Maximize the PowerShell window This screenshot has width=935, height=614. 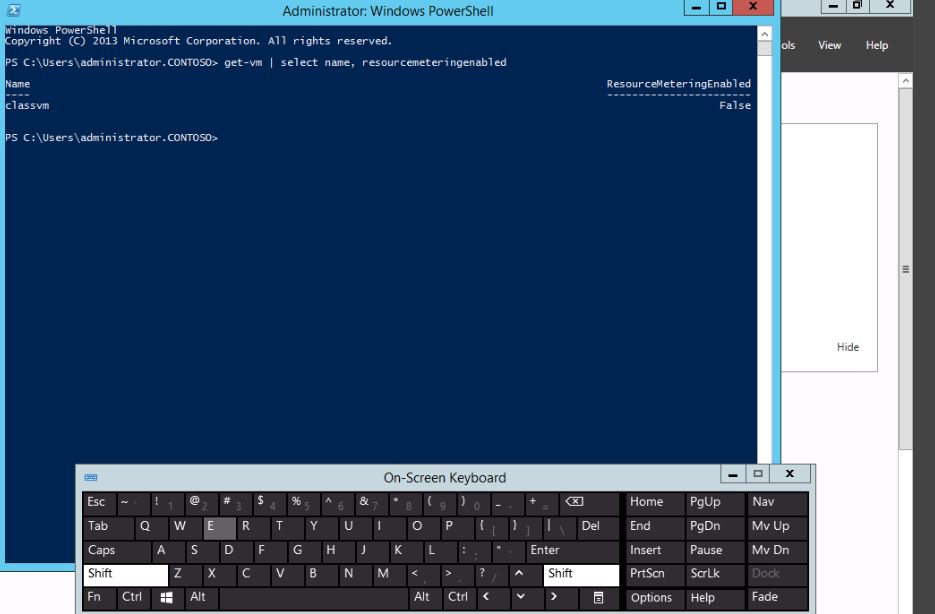(x=721, y=7)
